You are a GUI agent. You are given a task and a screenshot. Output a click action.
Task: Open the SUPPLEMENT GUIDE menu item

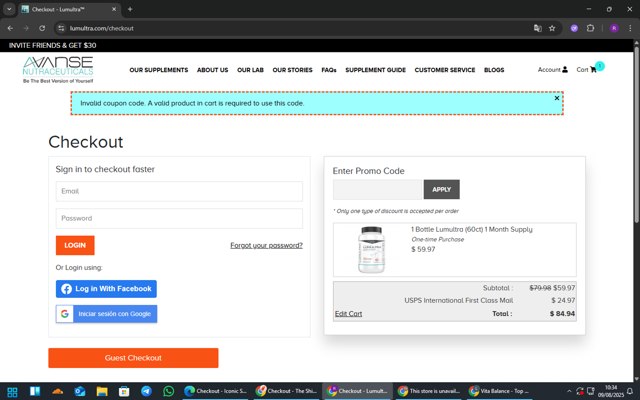tap(376, 70)
